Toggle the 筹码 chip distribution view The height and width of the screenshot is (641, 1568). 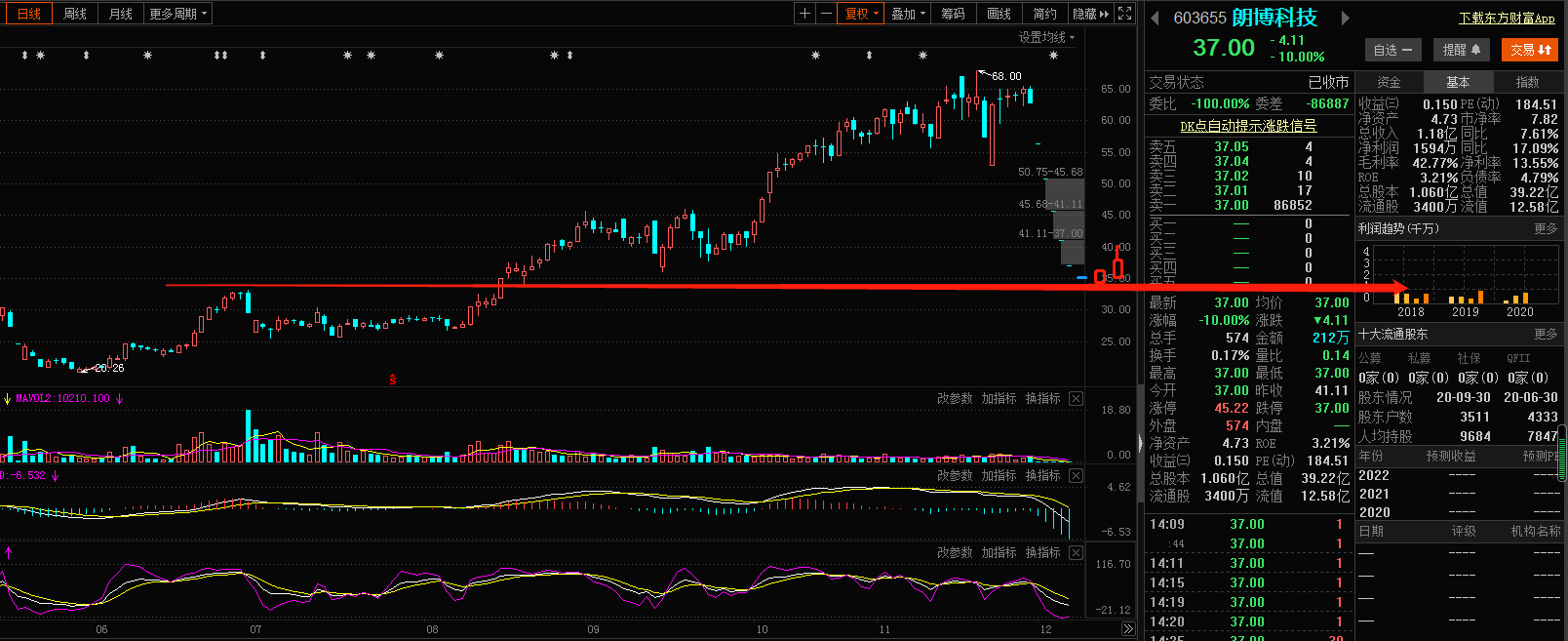[x=953, y=14]
